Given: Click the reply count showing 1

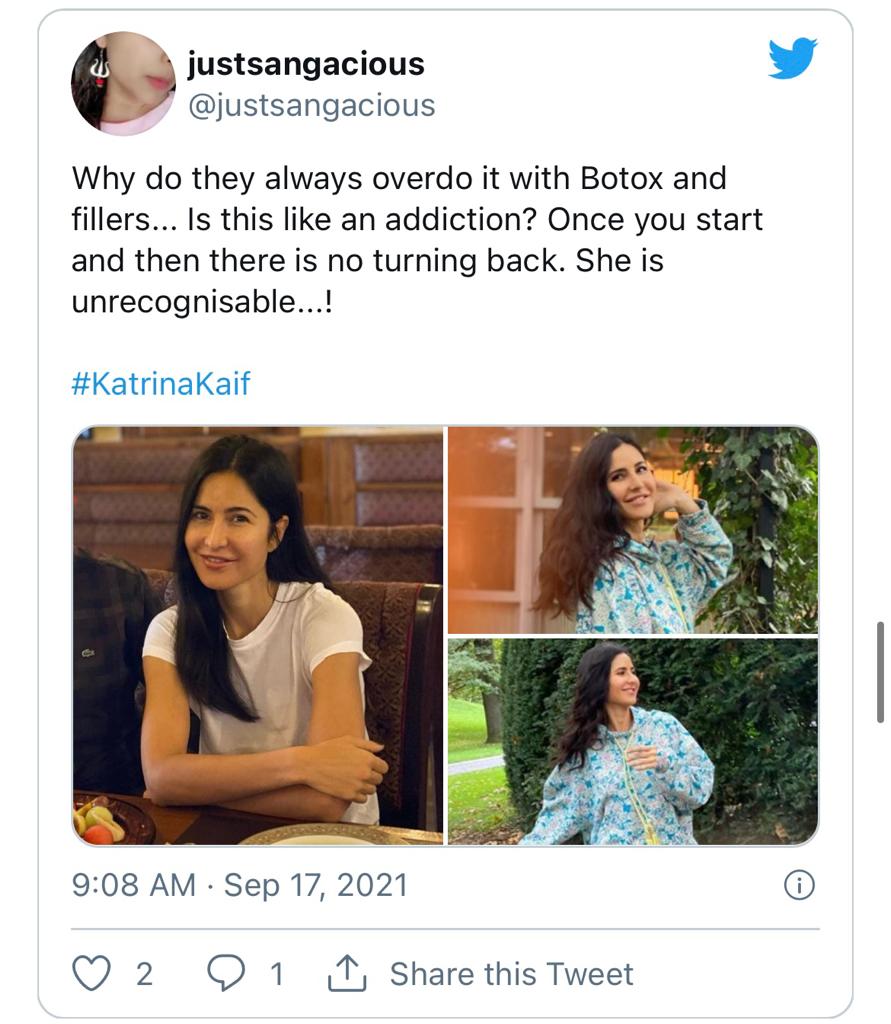Looking at the screenshot, I should [276, 972].
